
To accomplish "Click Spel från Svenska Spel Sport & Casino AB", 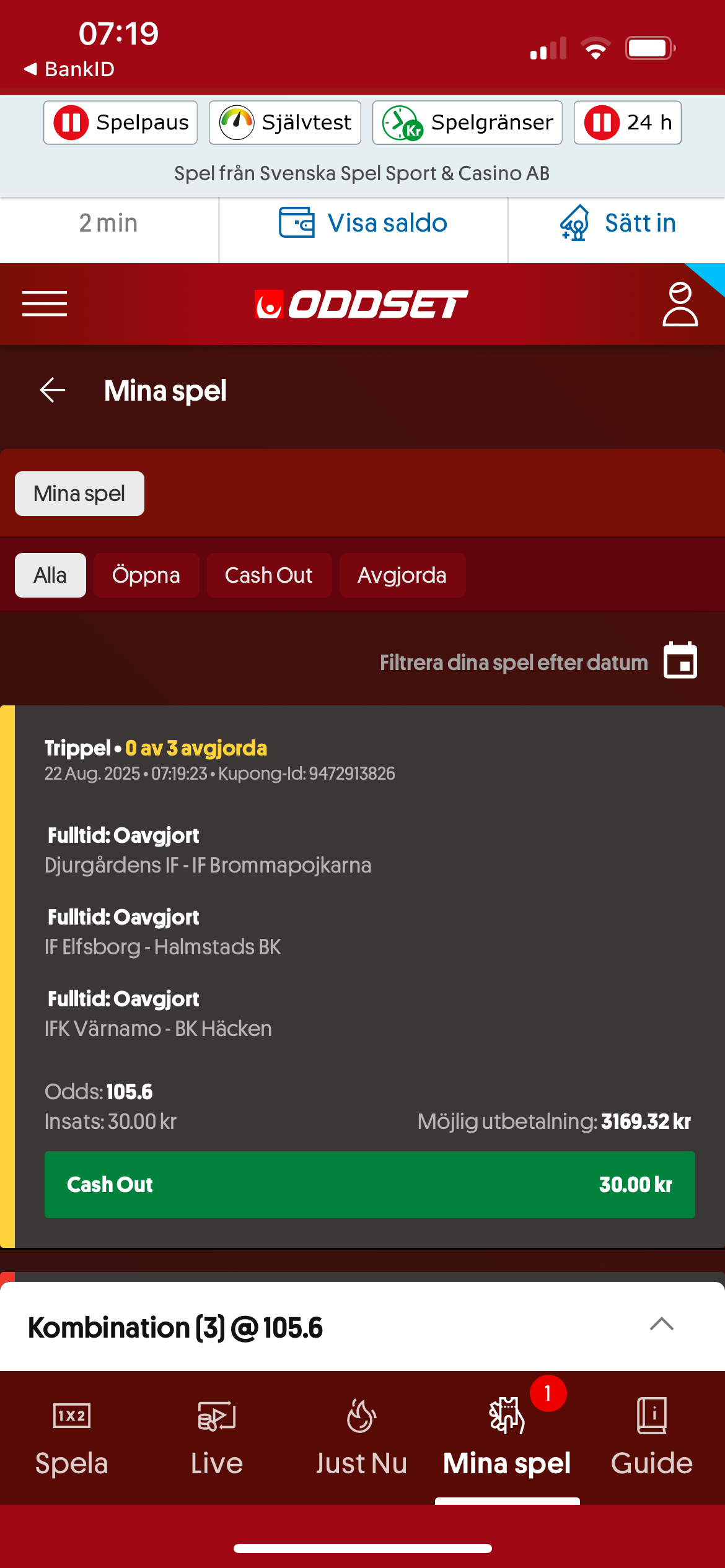I will [x=362, y=173].
